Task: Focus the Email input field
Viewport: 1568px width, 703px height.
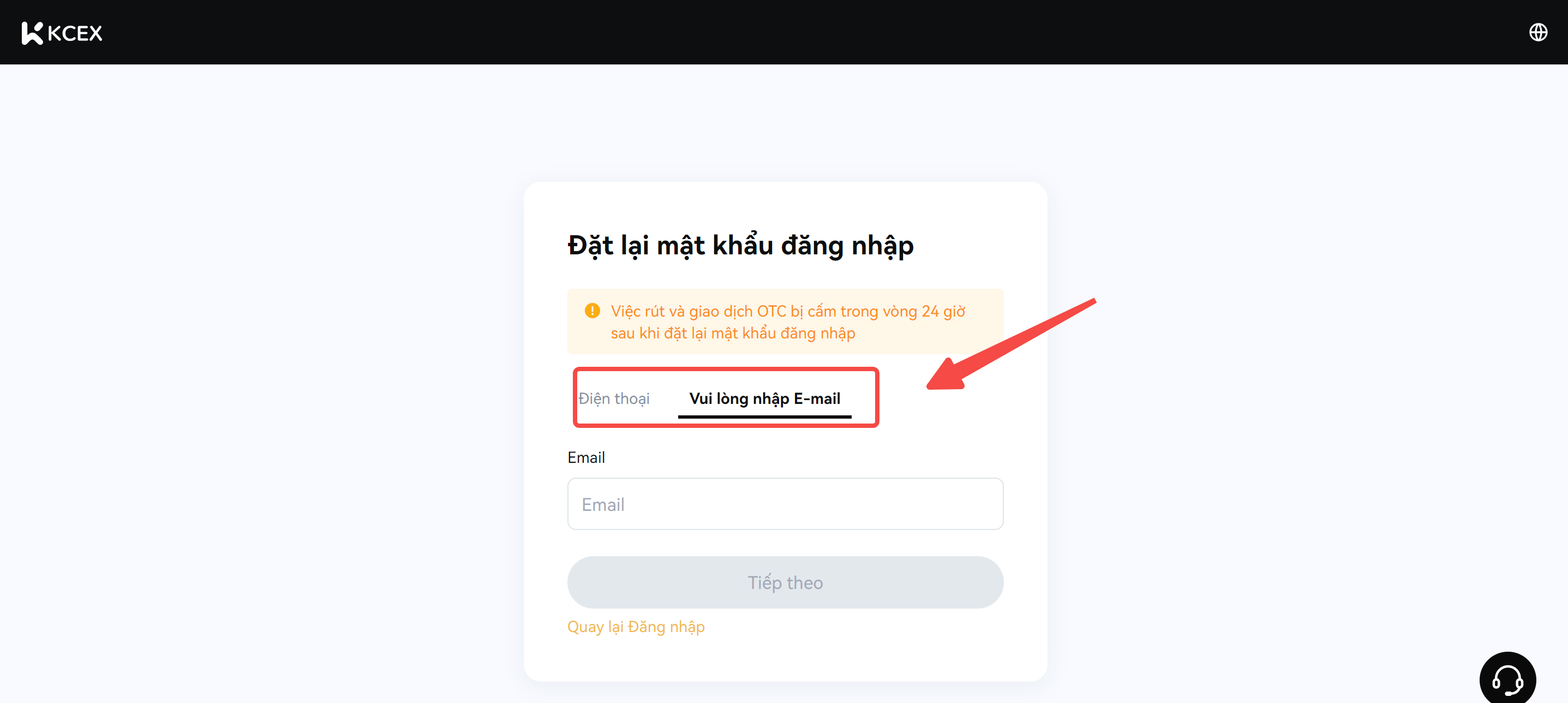Action: pyautogui.click(x=785, y=504)
